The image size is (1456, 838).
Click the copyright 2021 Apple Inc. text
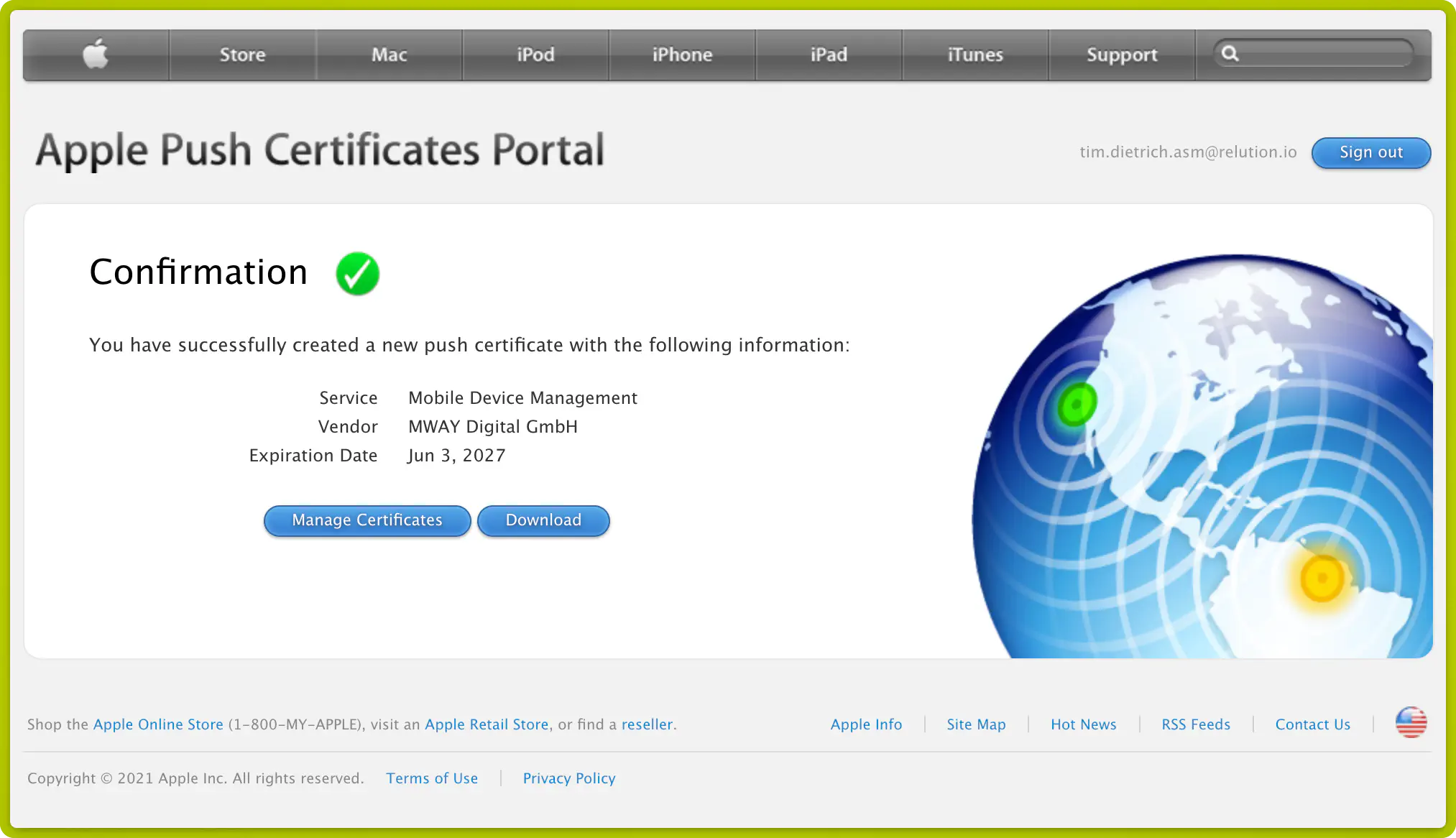pyautogui.click(x=195, y=778)
